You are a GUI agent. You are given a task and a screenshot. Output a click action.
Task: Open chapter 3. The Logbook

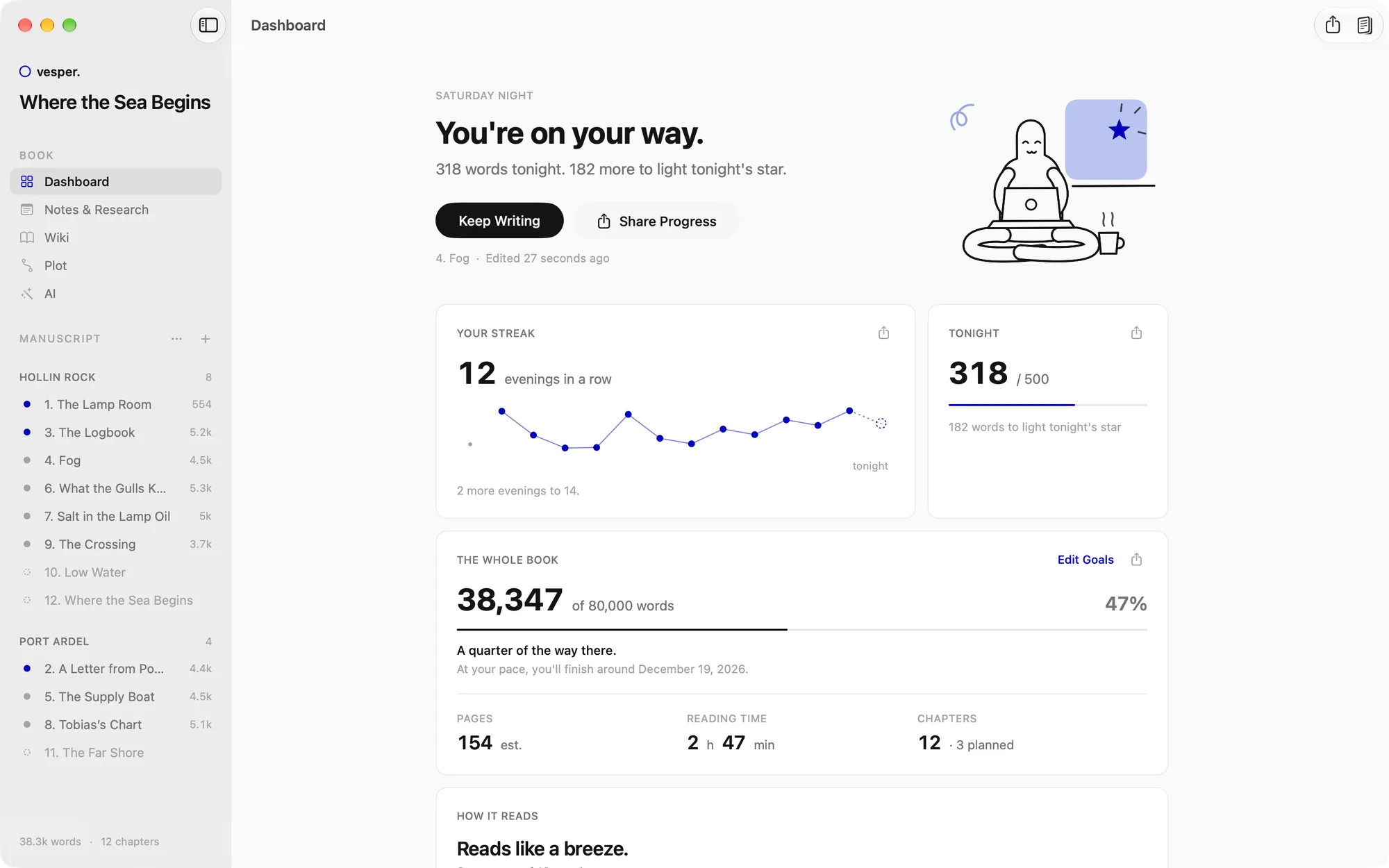116,433
